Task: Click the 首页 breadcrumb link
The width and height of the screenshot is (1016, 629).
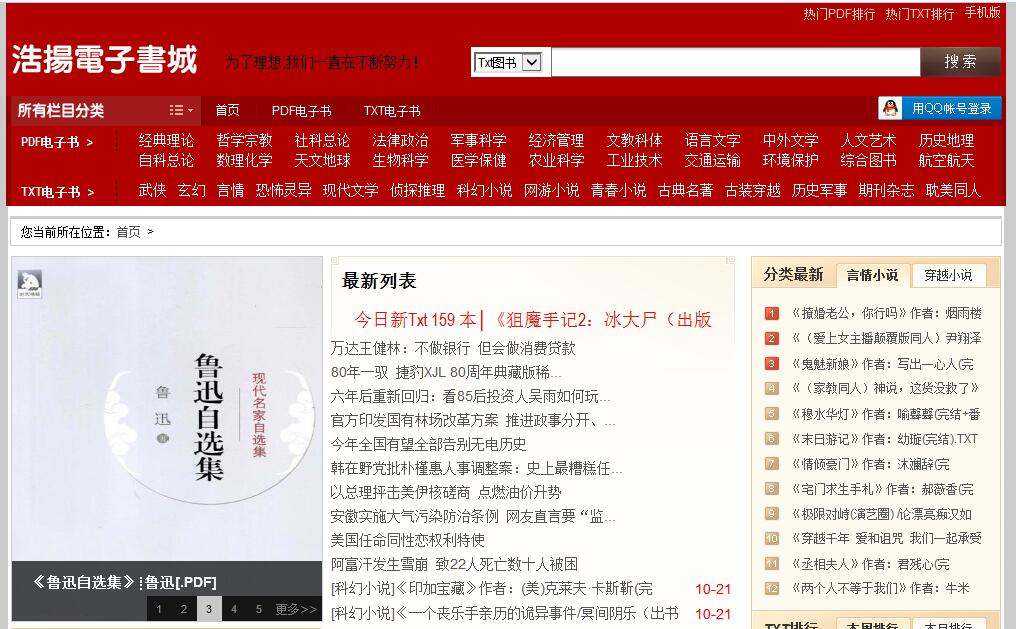Action: pos(128,232)
